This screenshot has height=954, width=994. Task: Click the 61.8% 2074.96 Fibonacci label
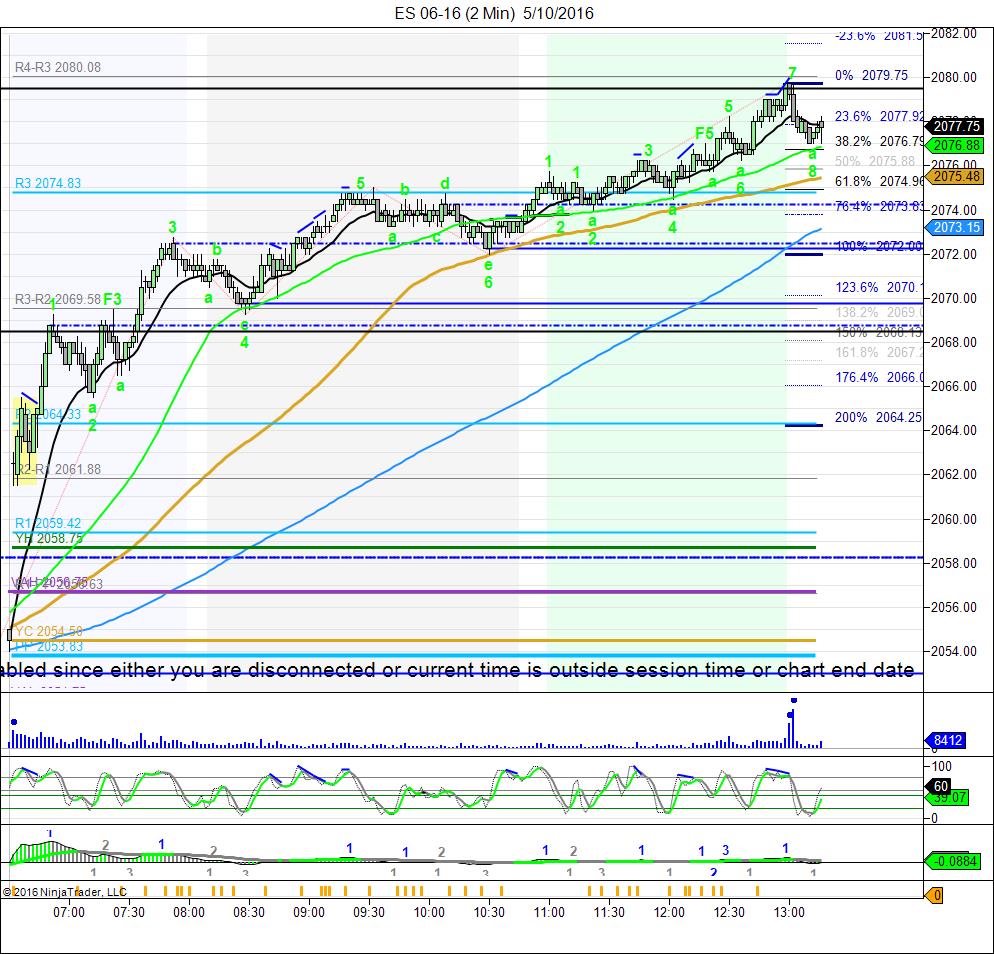point(879,181)
